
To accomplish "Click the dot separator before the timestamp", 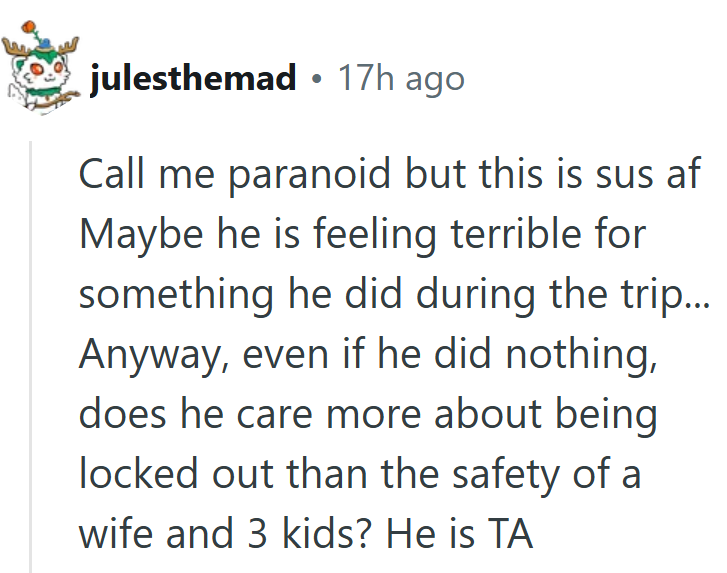I will [x=316, y=78].
